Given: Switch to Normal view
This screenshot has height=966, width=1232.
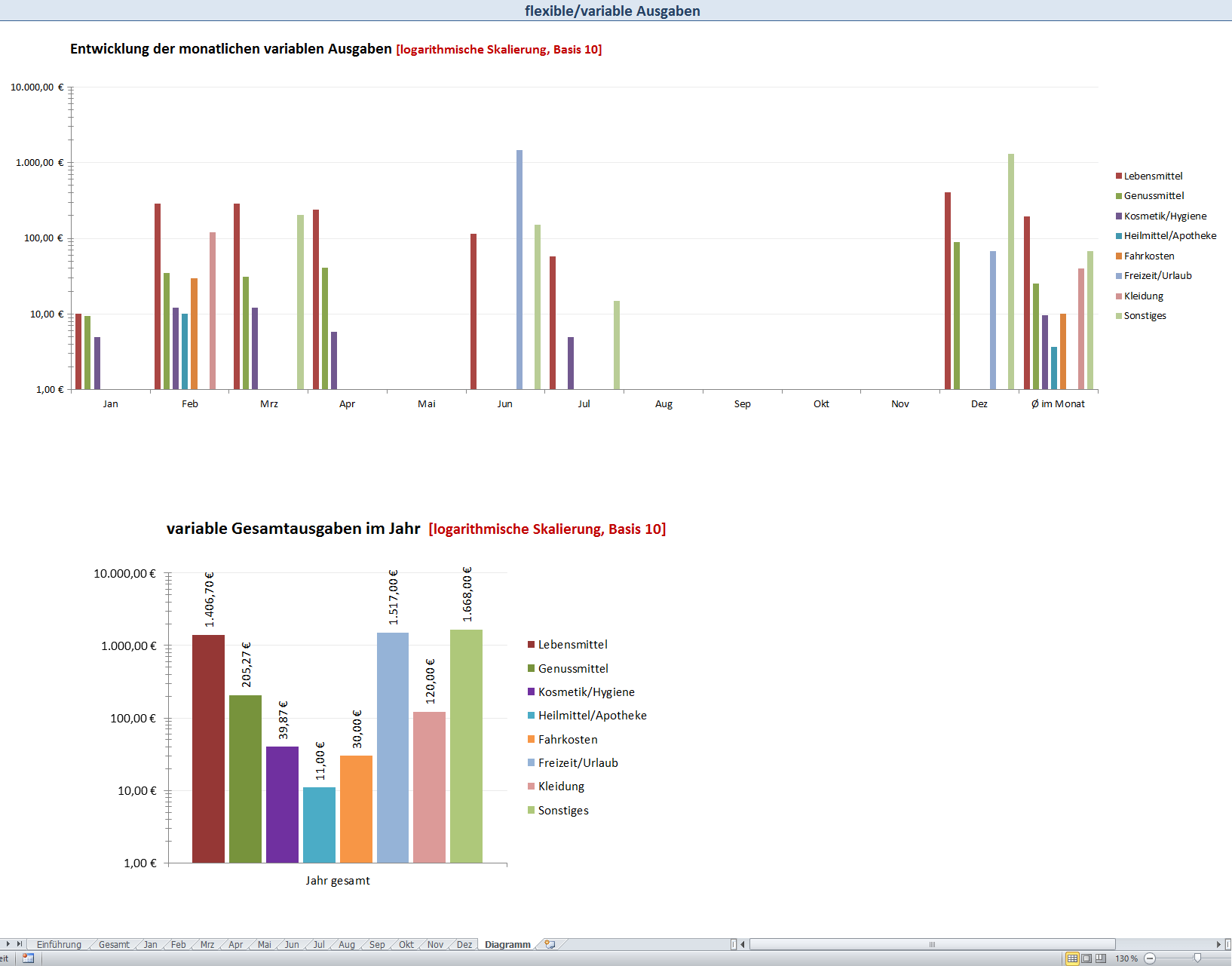Looking at the screenshot, I should coord(1072,958).
